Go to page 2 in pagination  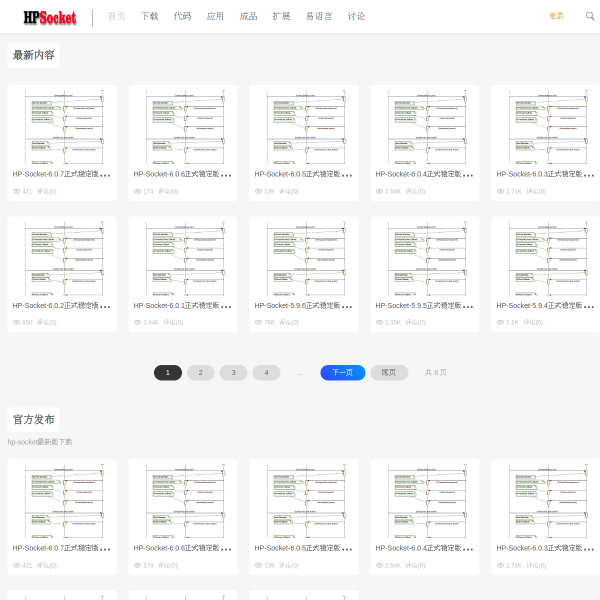tap(200, 373)
